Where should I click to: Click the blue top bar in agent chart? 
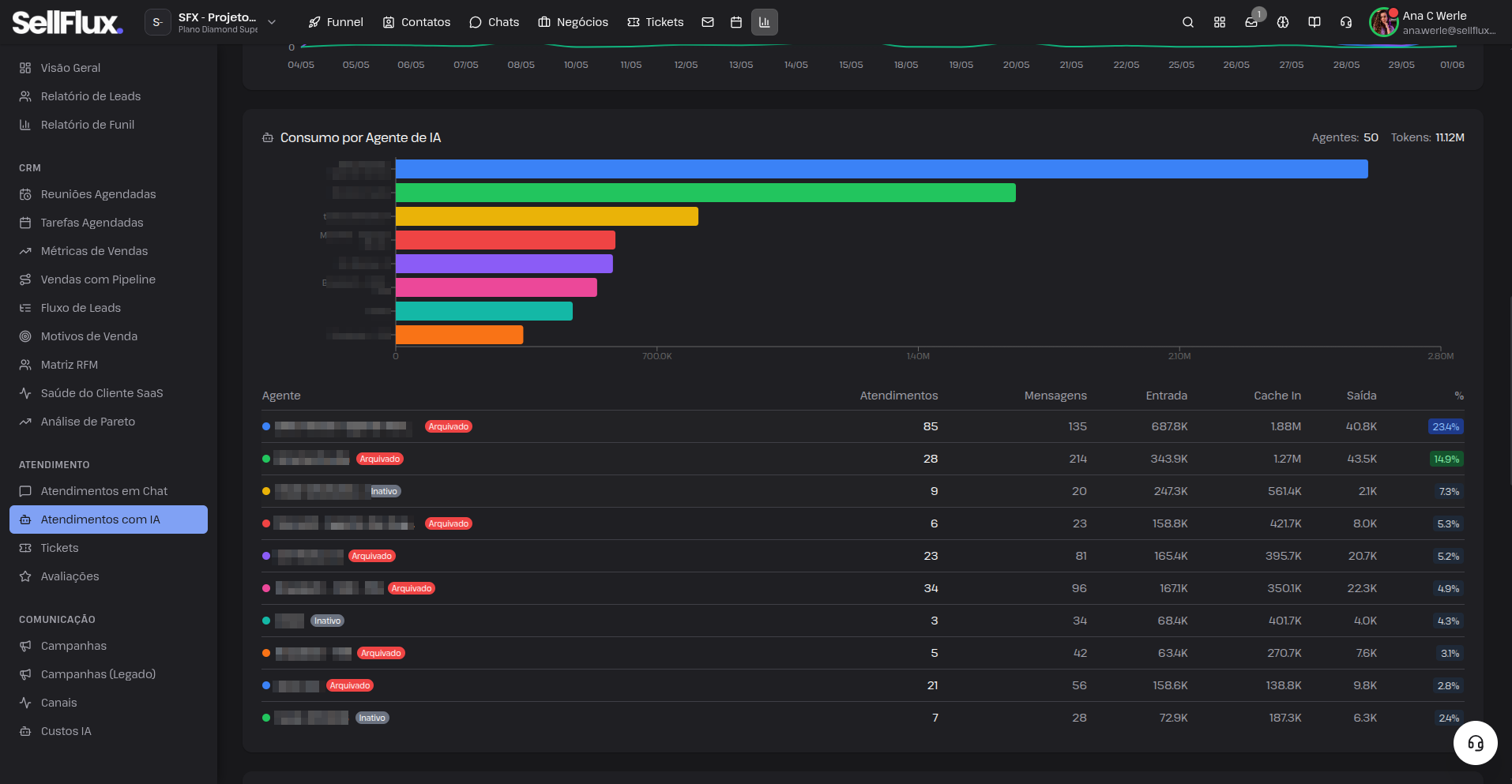[x=882, y=169]
